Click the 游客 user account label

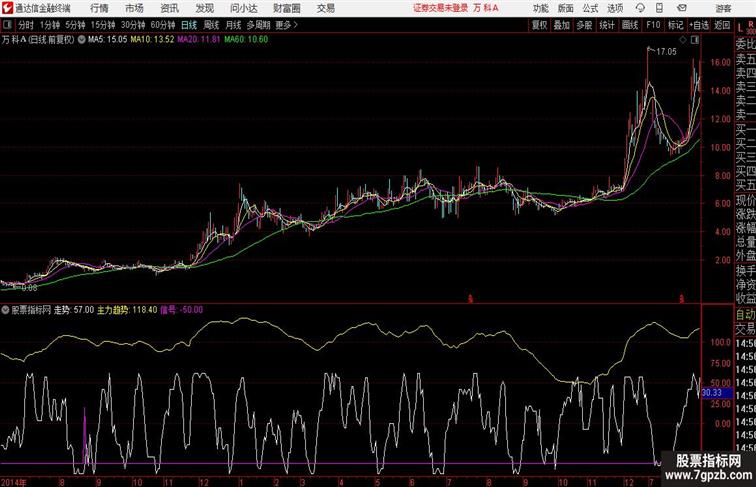point(723,8)
